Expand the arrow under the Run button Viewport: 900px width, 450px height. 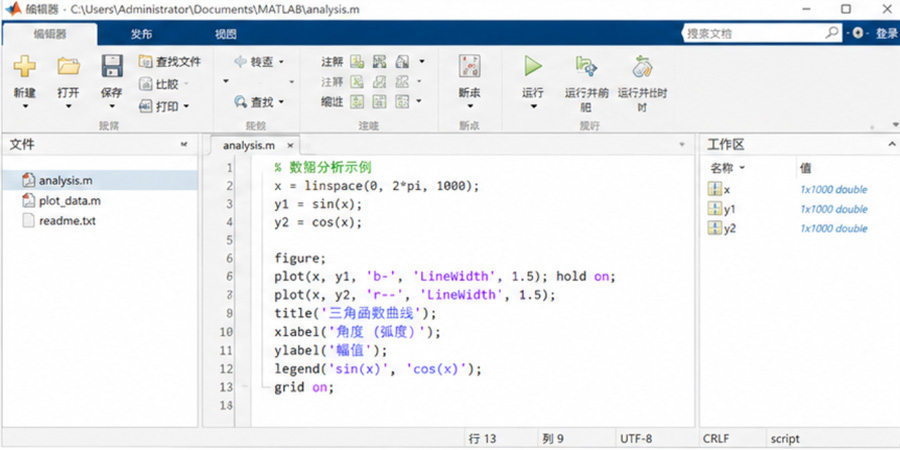coord(533,107)
